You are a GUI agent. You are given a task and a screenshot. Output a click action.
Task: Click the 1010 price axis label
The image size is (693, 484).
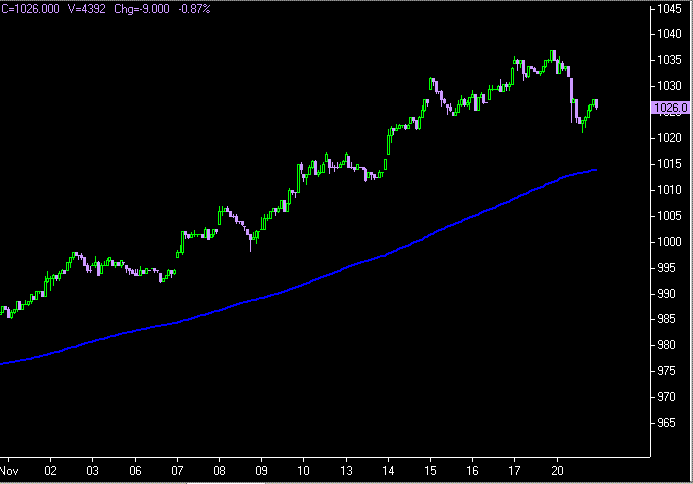tap(669, 190)
